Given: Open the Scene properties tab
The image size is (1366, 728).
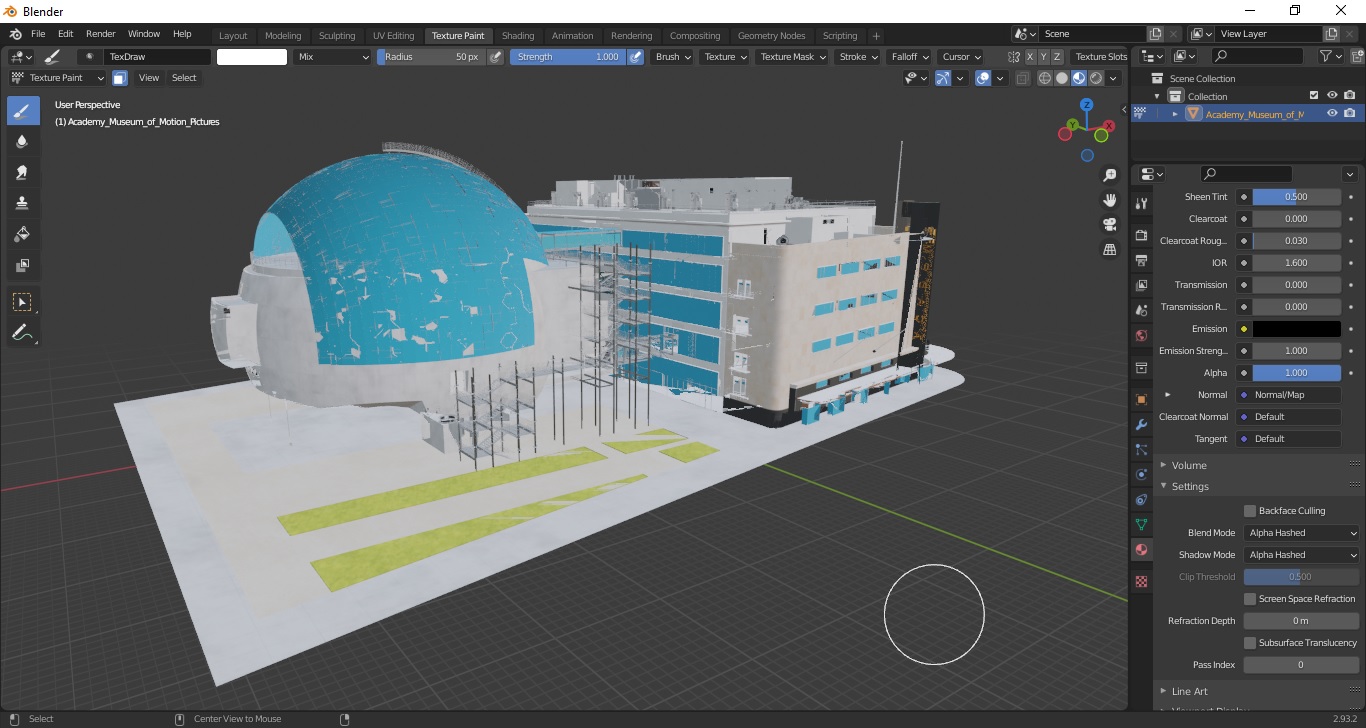Looking at the screenshot, I should point(1141,310).
